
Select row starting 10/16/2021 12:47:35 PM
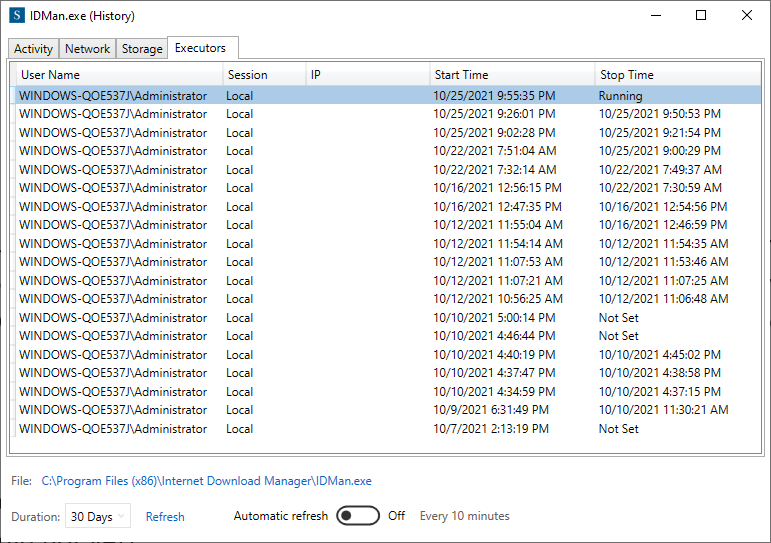(x=387, y=207)
